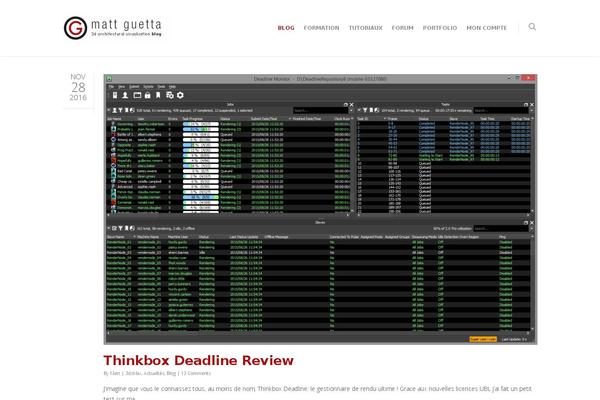Viewport: 600px width, 400px height.
Task: Open the site search magnifier icon
Action: tap(532, 27)
